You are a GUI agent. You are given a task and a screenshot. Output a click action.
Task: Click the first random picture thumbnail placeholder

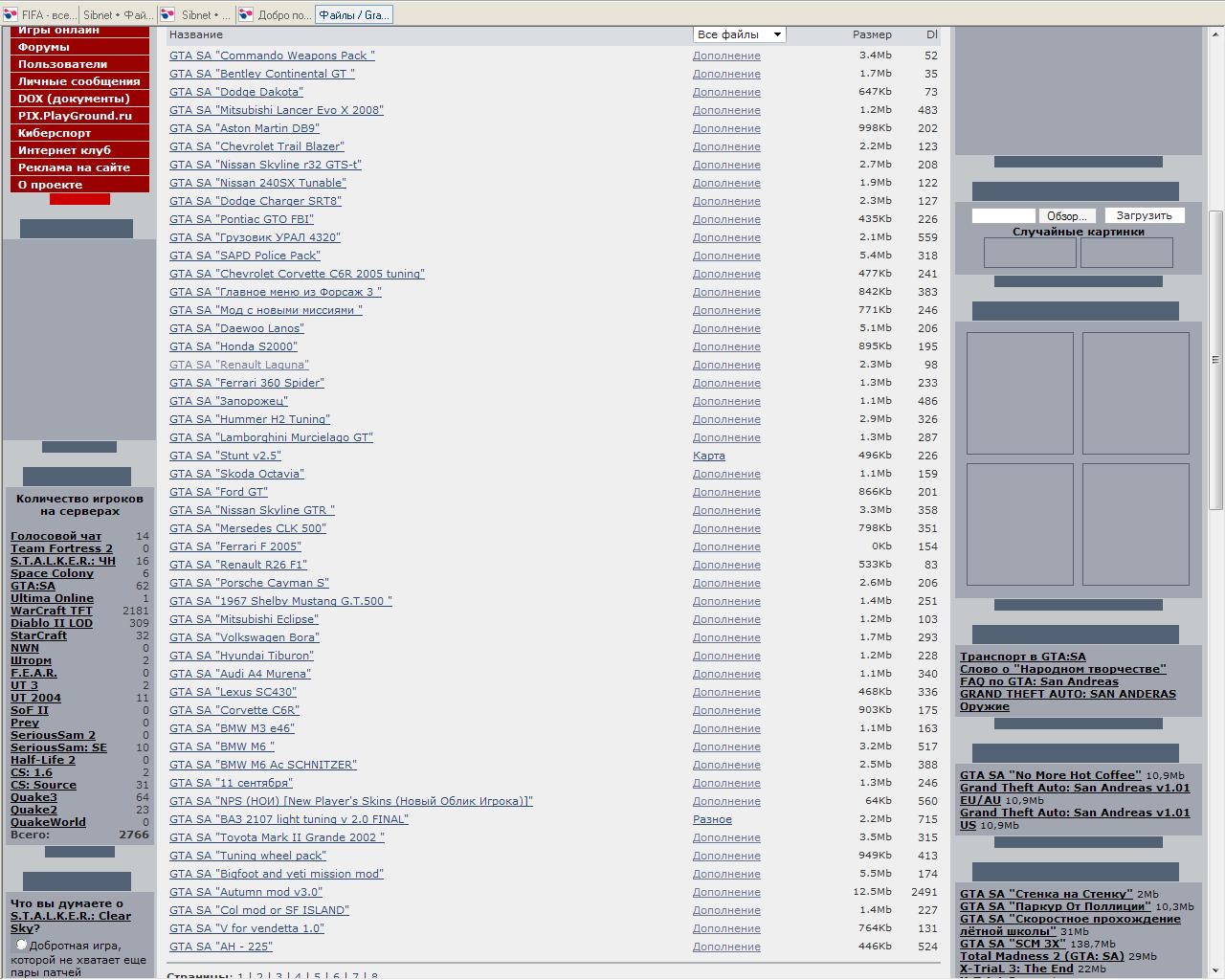pyautogui.click(x=1030, y=253)
